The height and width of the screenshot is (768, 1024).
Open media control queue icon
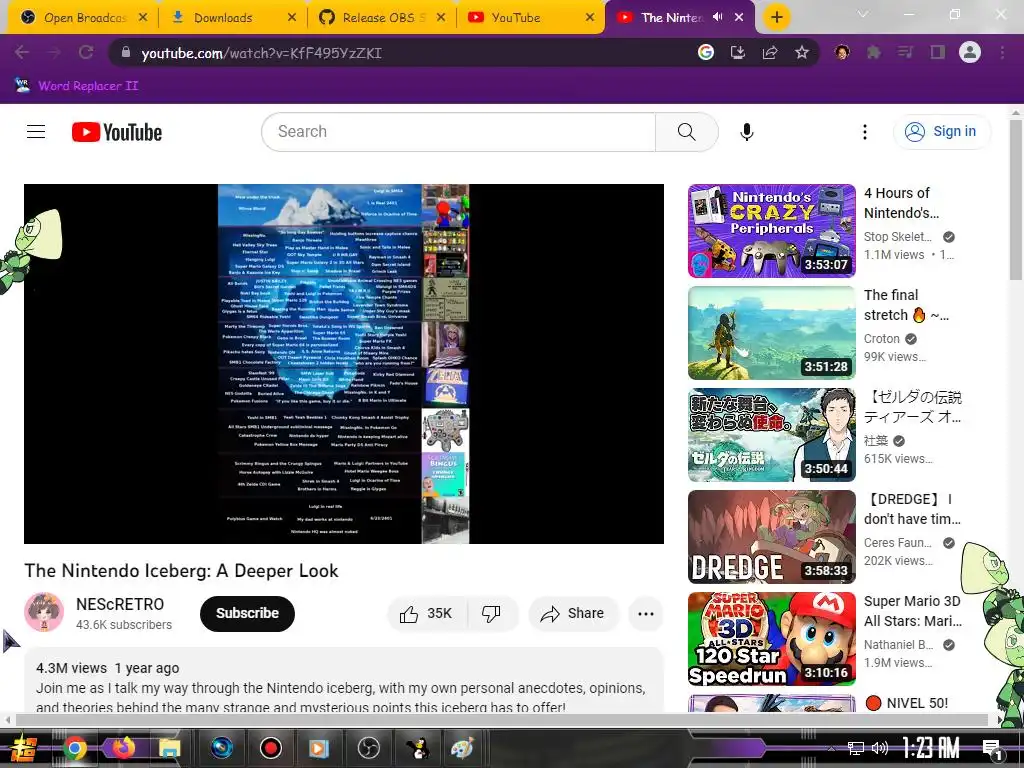(905, 52)
